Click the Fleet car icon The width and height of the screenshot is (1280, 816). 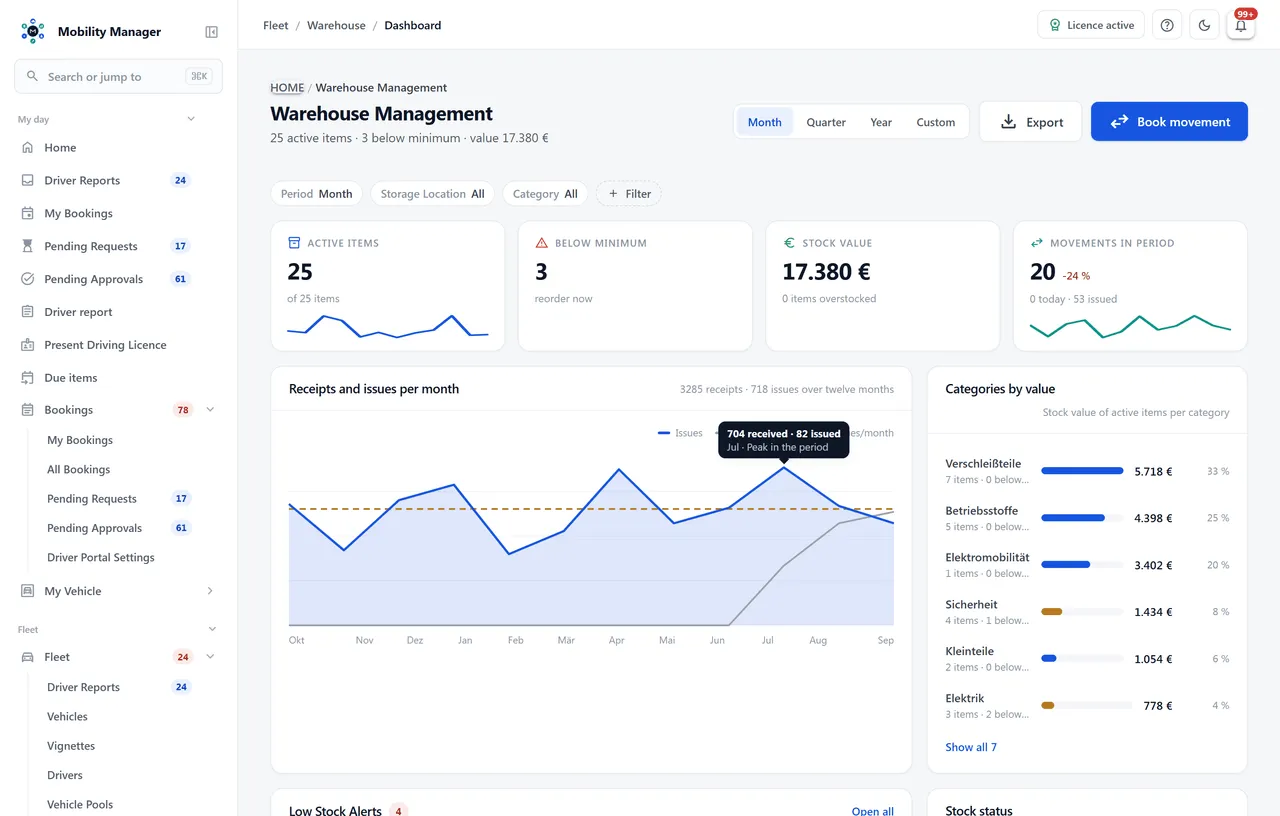click(27, 657)
